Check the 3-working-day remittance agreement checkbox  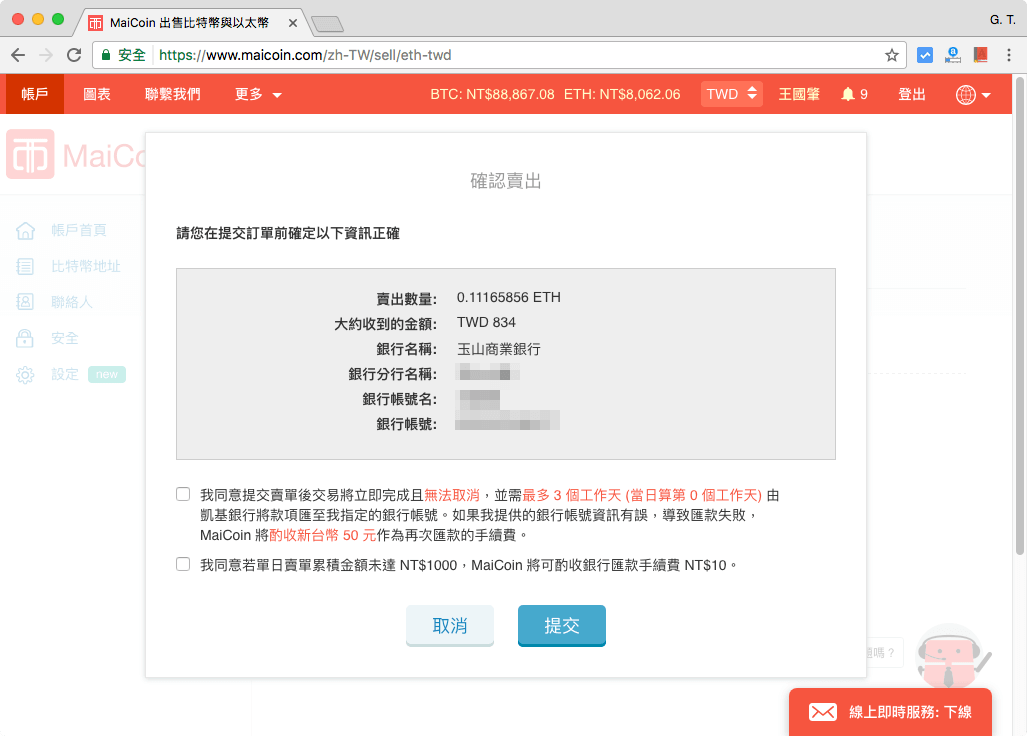183,493
